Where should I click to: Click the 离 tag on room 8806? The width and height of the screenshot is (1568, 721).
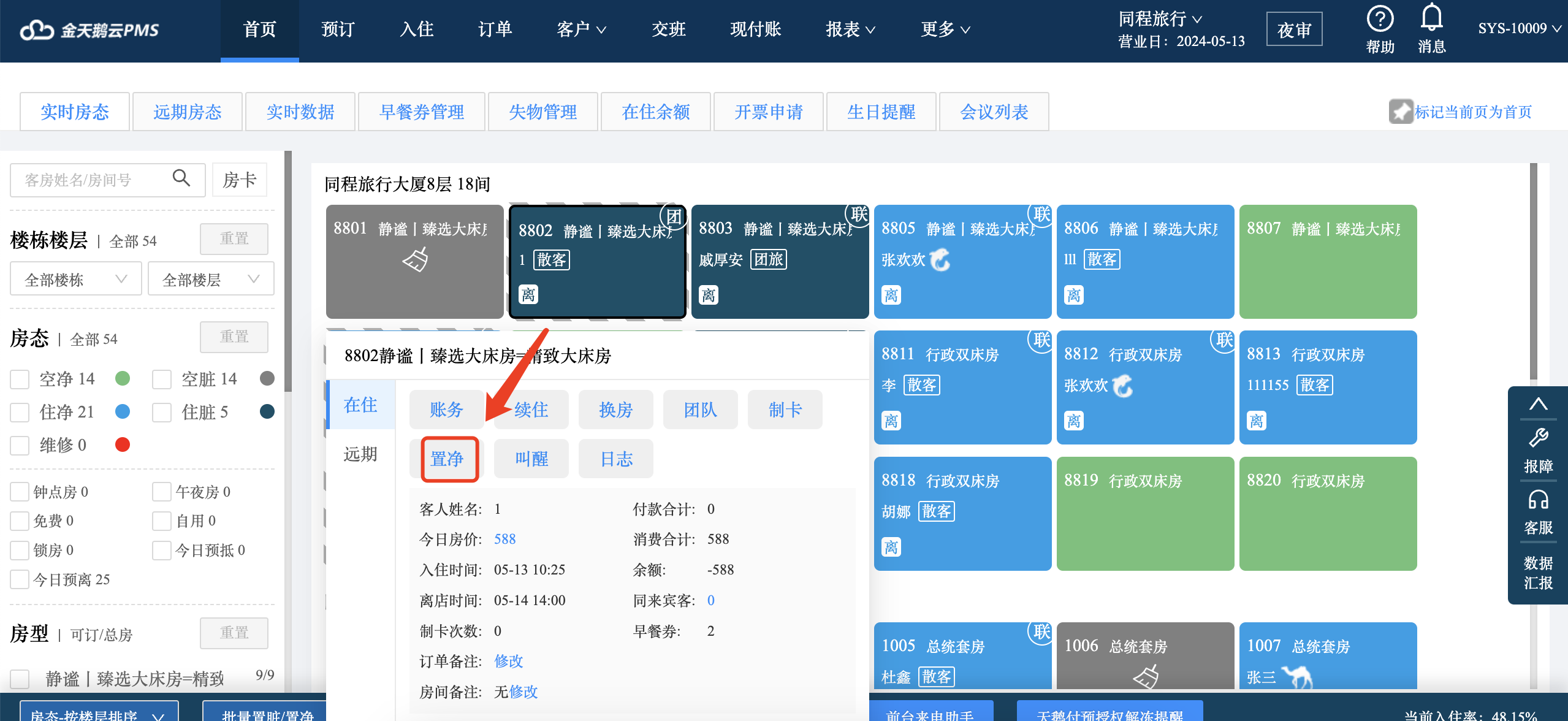point(1074,296)
